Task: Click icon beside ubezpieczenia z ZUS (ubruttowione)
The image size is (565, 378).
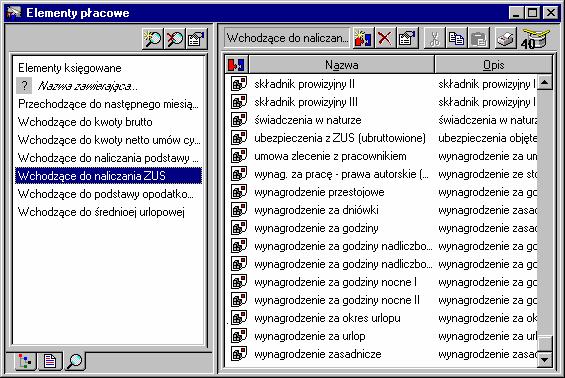Action: [x=239, y=138]
